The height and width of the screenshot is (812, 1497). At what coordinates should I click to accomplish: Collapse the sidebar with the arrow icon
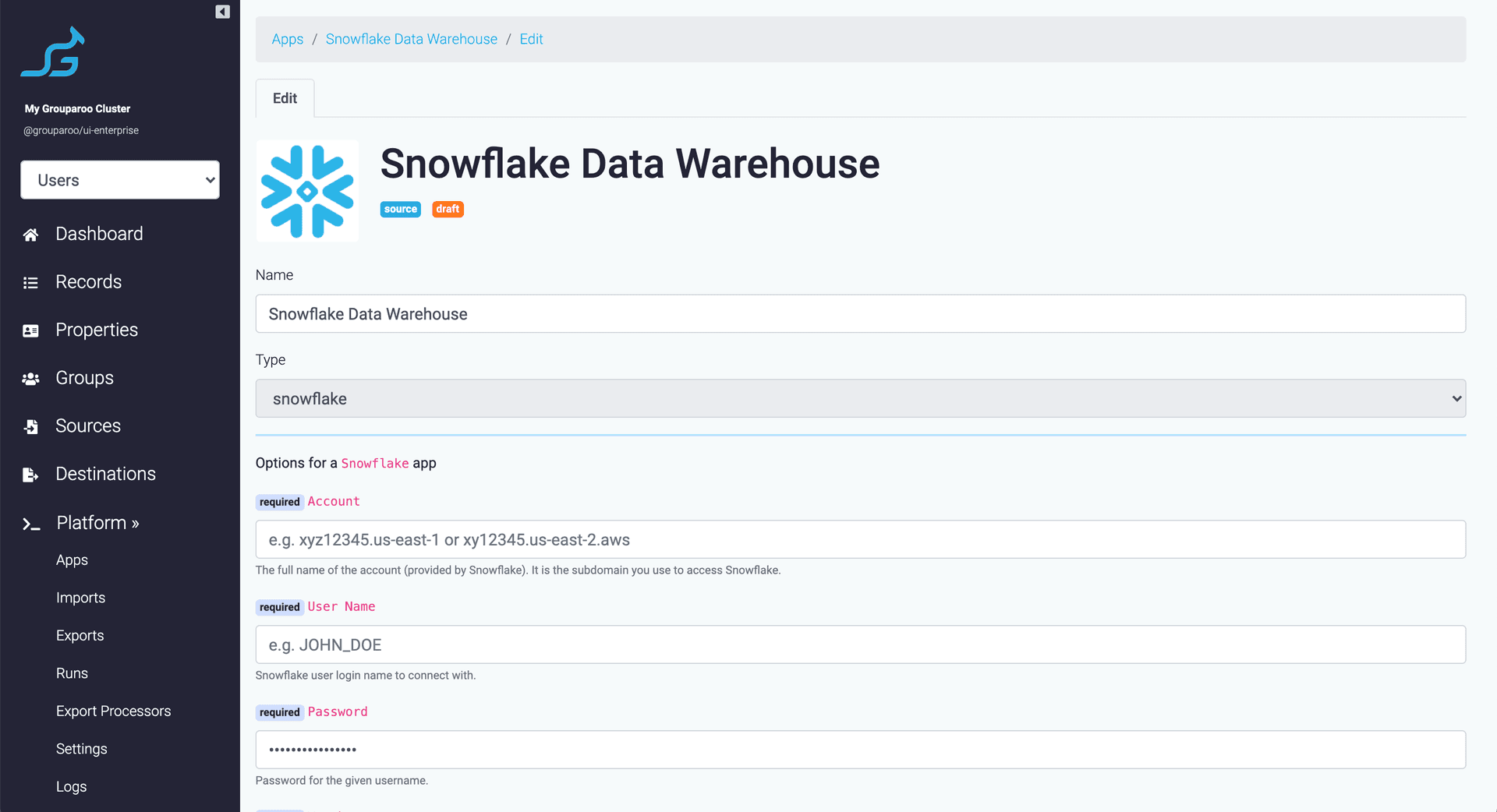[222, 12]
